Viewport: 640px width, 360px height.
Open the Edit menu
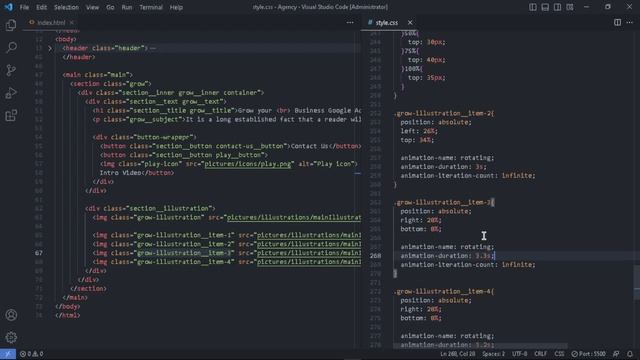41,7
